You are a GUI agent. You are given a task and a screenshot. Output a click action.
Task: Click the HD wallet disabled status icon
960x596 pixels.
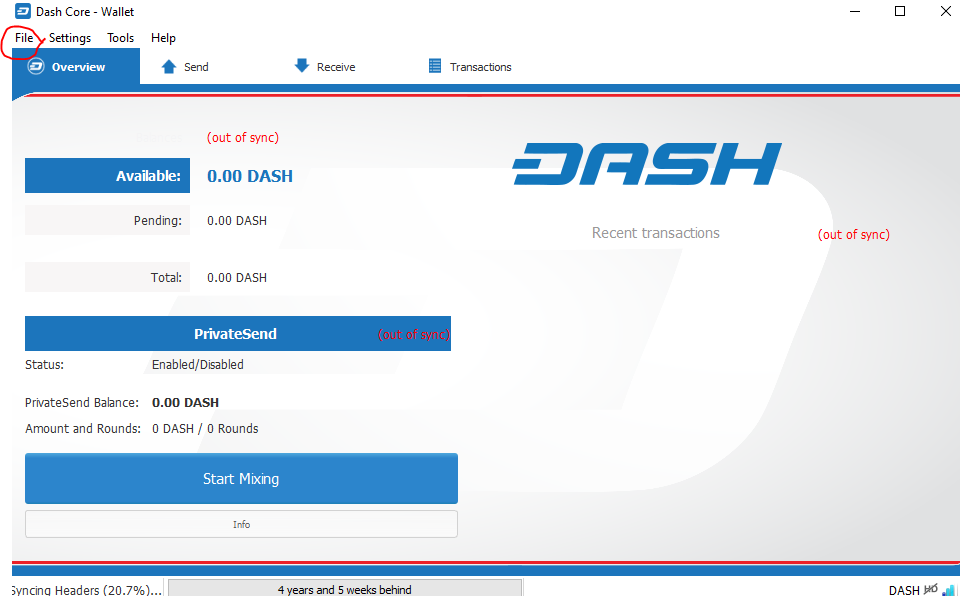coord(931,589)
